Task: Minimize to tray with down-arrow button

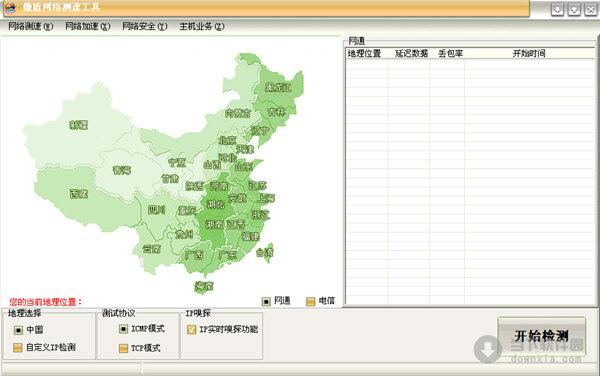Action: (558, 9)
